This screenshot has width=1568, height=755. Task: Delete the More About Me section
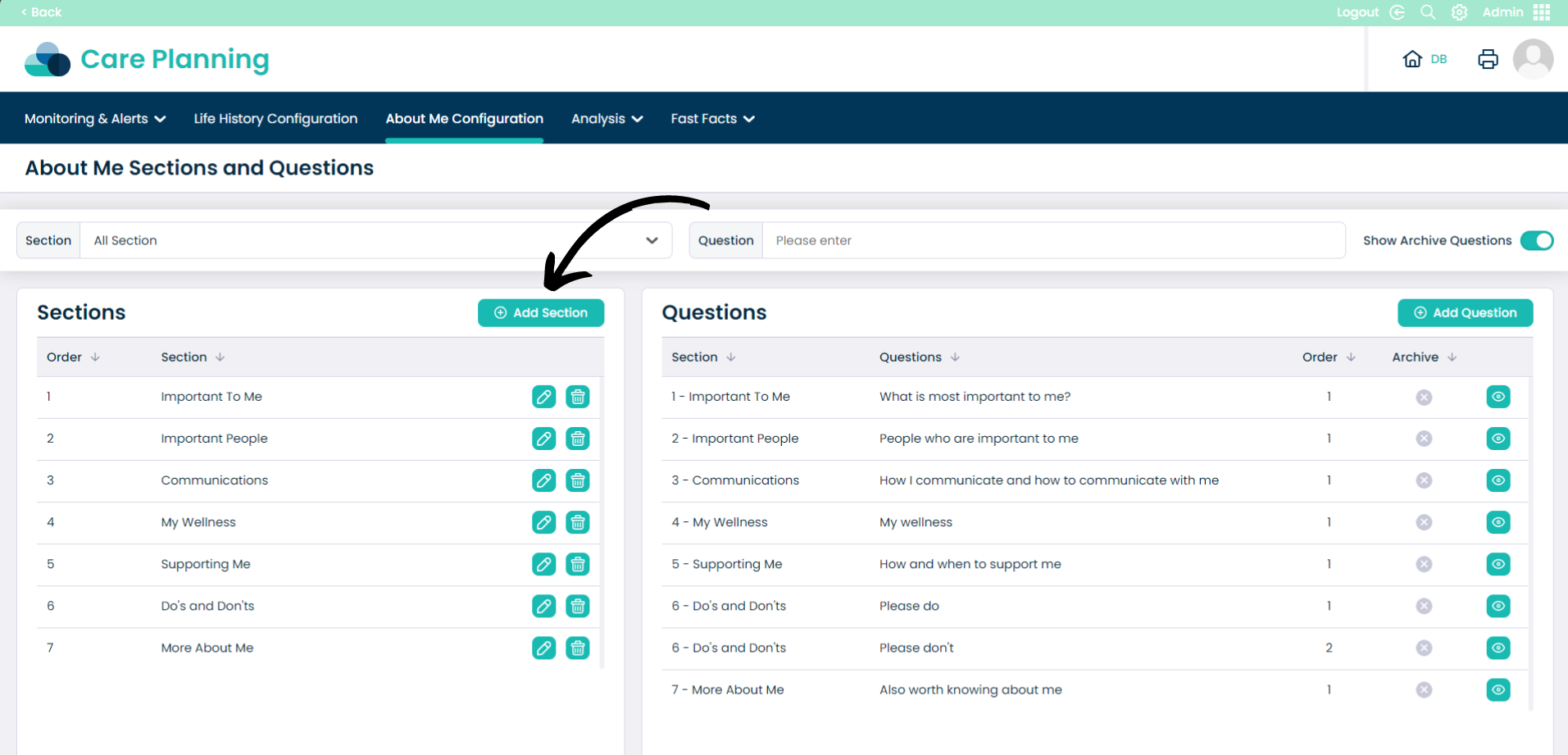point(578,648)
